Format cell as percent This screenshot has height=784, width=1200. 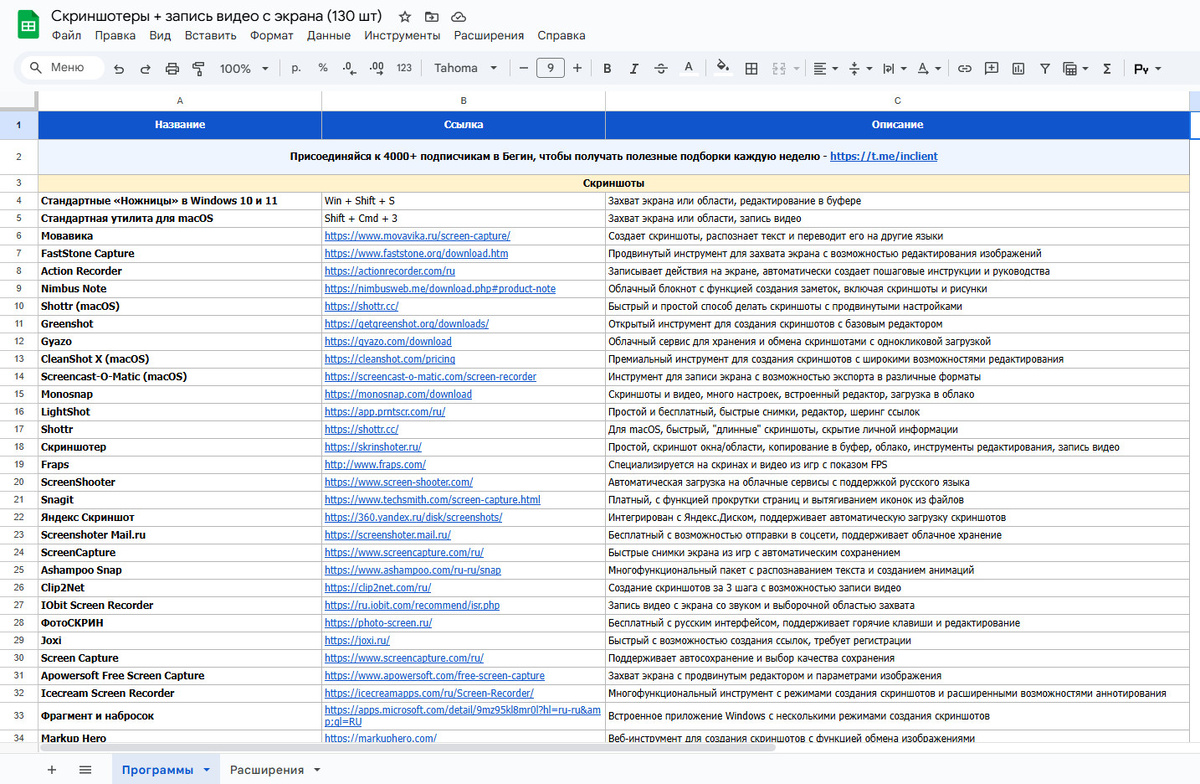[x=323, y=68]
